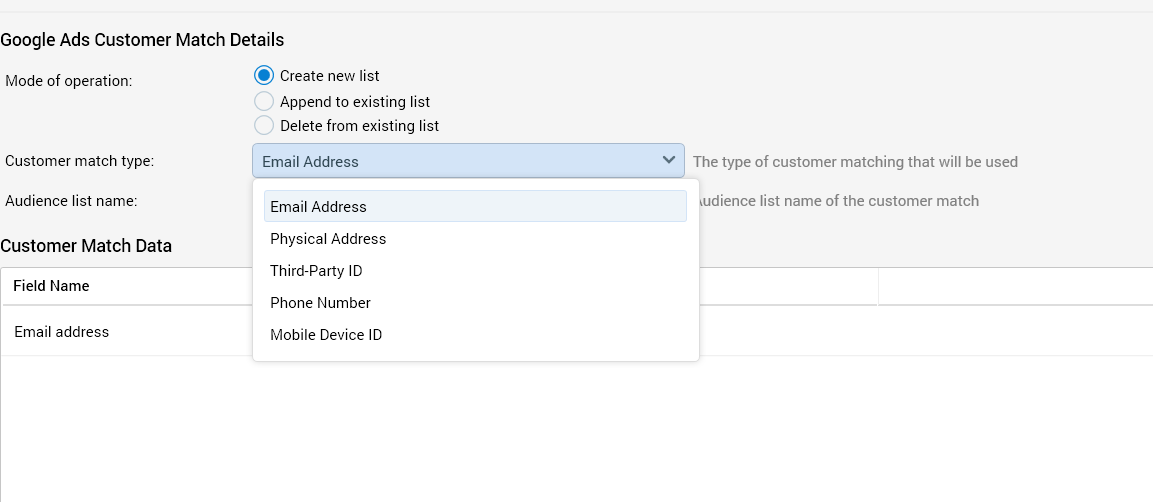Select Phone Number from the match types
Screen dimensions: 1153x502
click(x=320, y=303)
